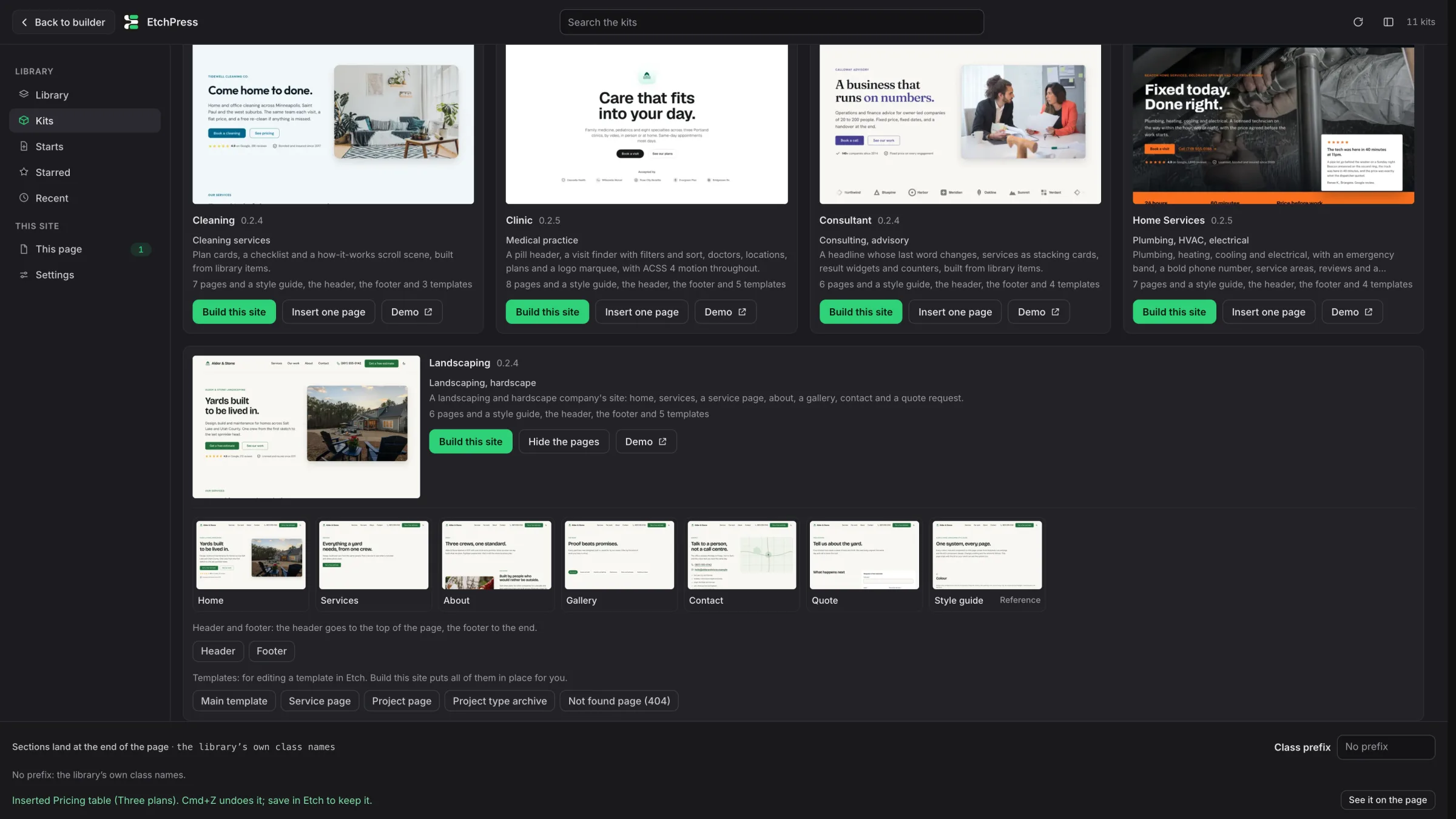Image resolution: width=1456 pixels, height=819 pixels.
Task: Build this site for Clinic kit
Action: tap(547, 312)
